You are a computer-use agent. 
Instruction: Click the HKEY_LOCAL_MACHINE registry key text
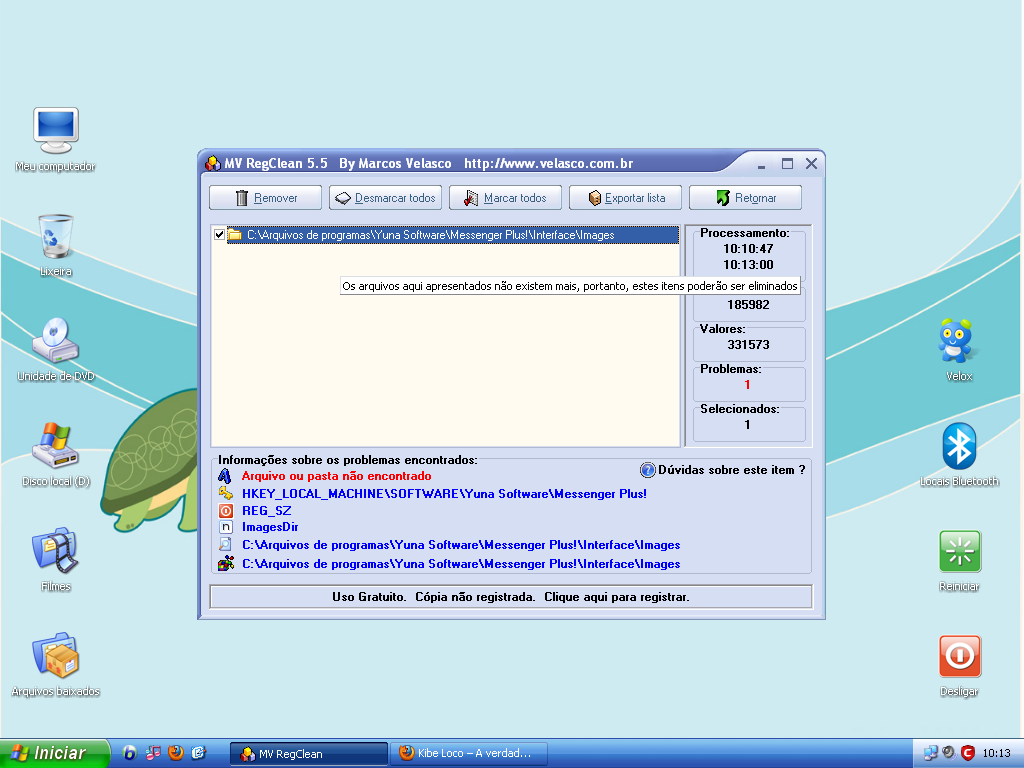[x=444, y=494]
